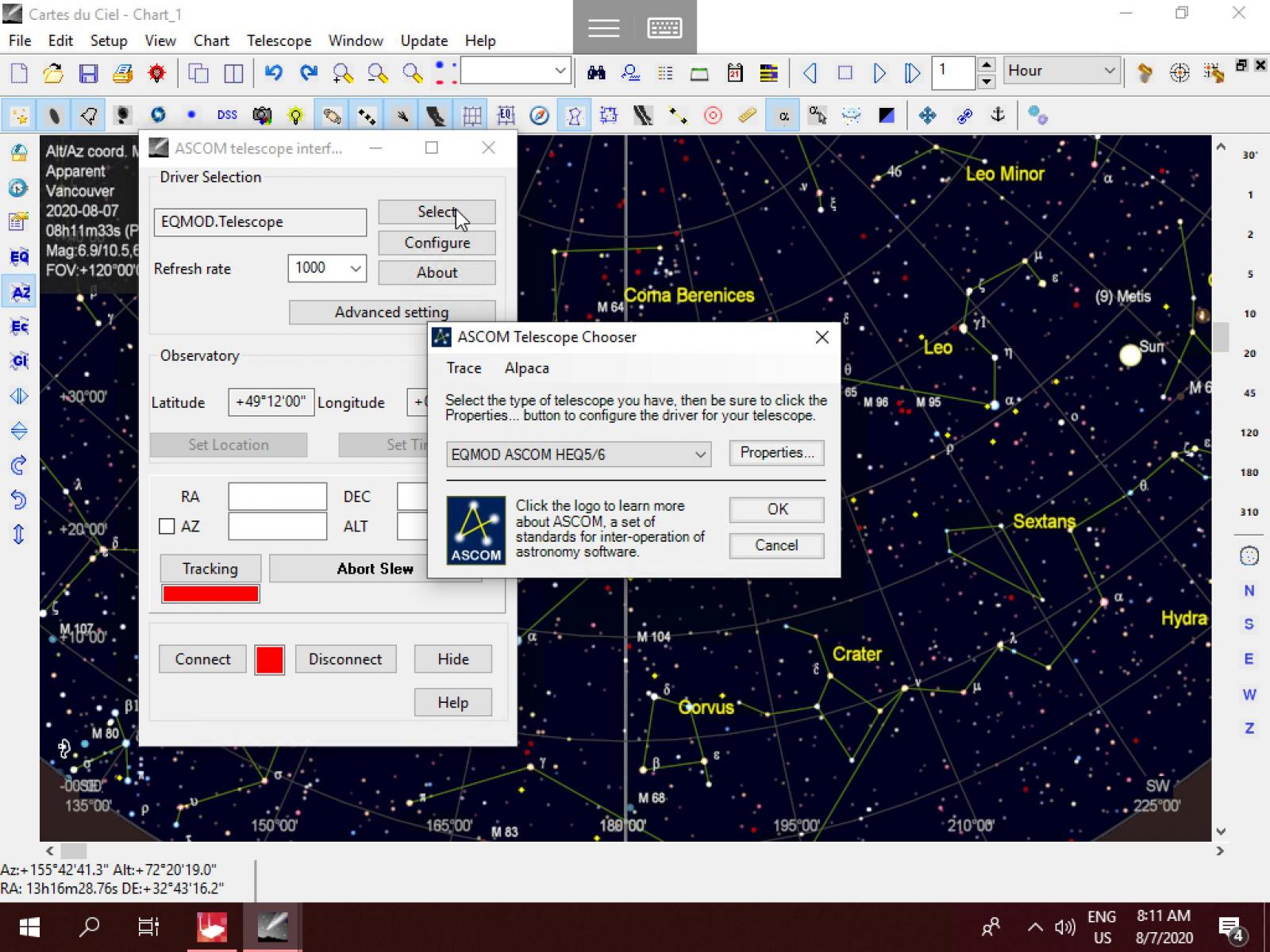Zoom in with the magnifier plus icon

pos(343,73)
